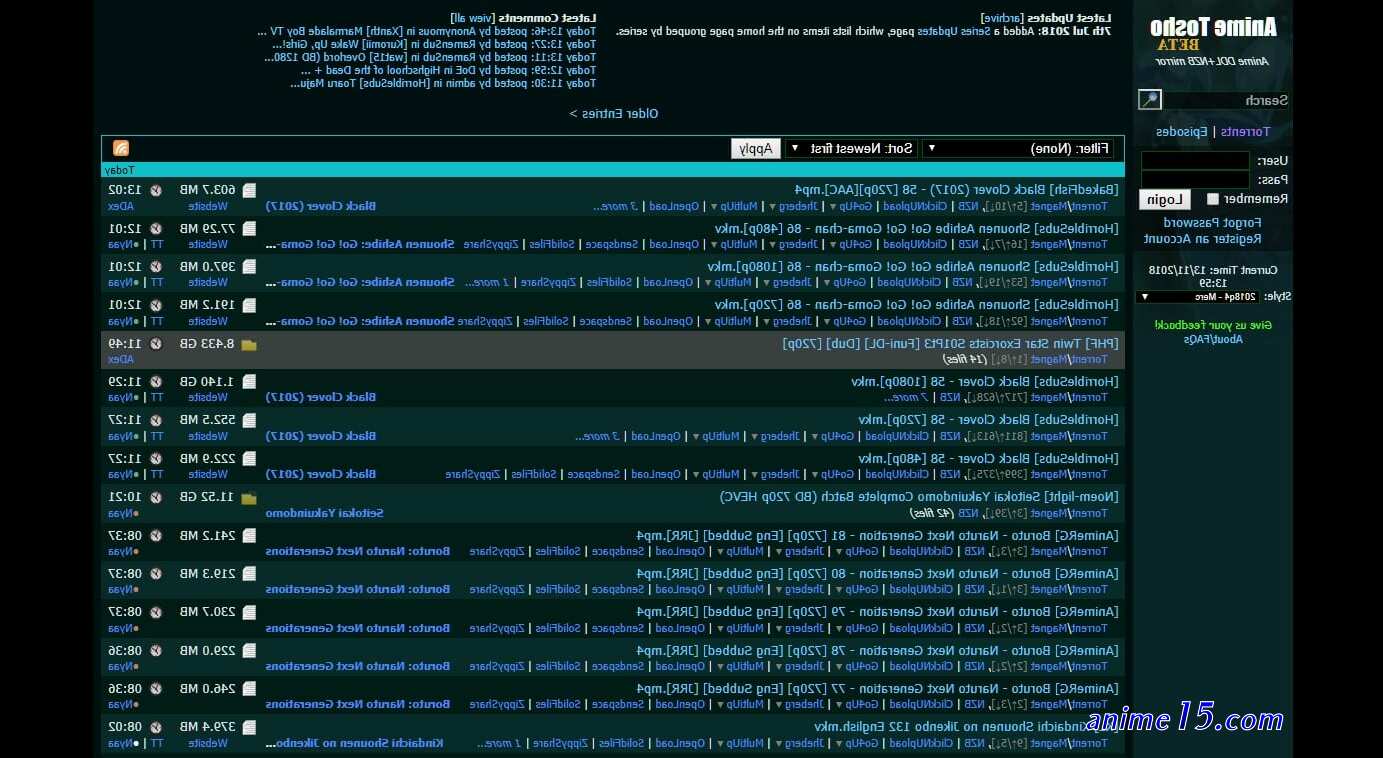Click the Login button
This screenshot has height=758, width=1383.
pyautogui.click(x=1165, y=200)
